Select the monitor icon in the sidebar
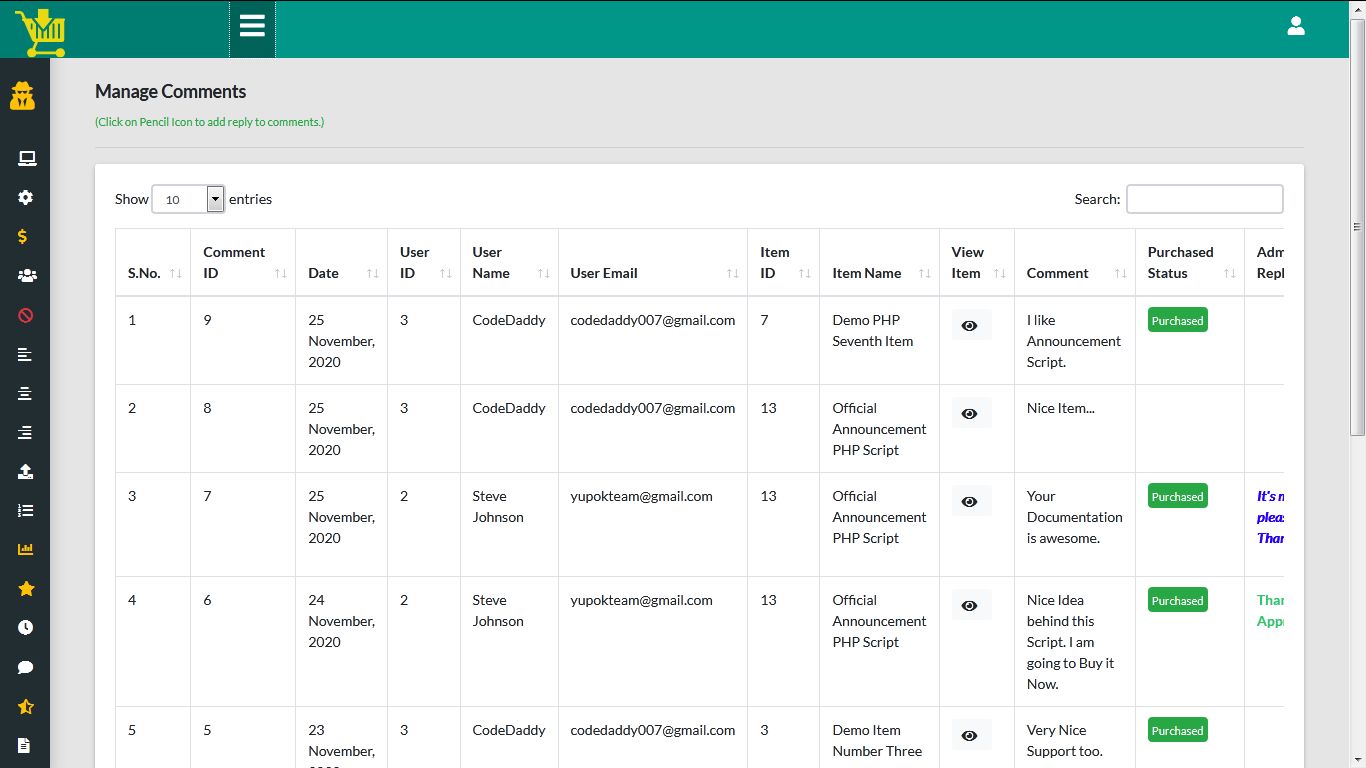 [x=25, y=158]
